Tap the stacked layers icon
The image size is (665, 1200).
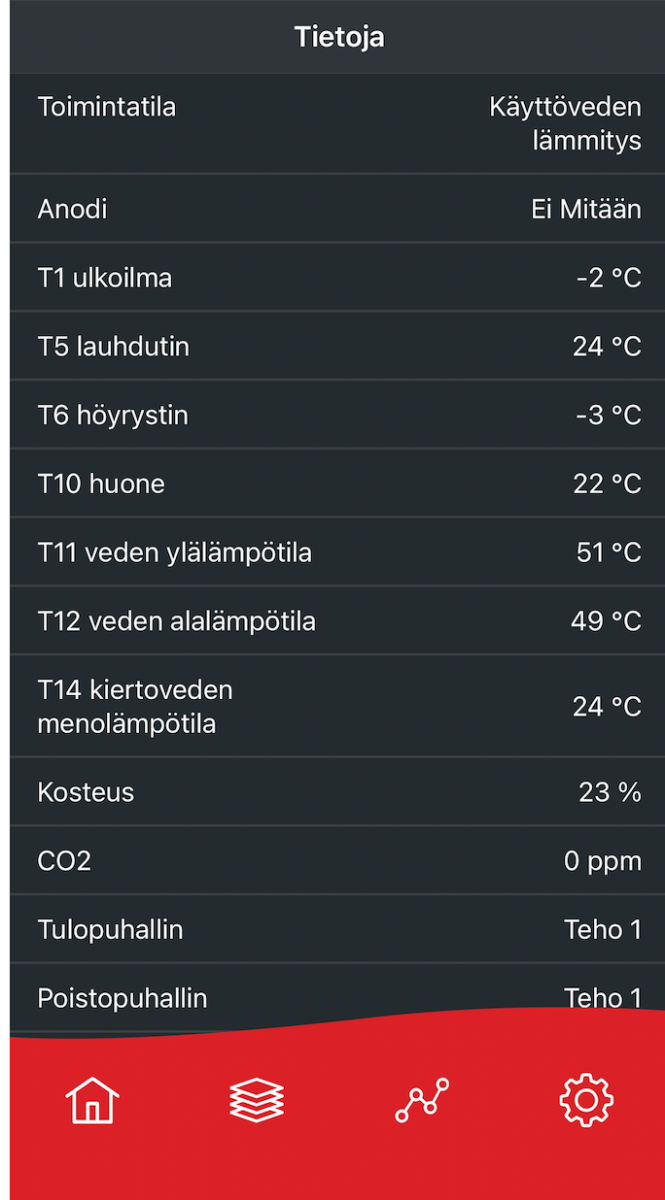tap(257, 1100)
